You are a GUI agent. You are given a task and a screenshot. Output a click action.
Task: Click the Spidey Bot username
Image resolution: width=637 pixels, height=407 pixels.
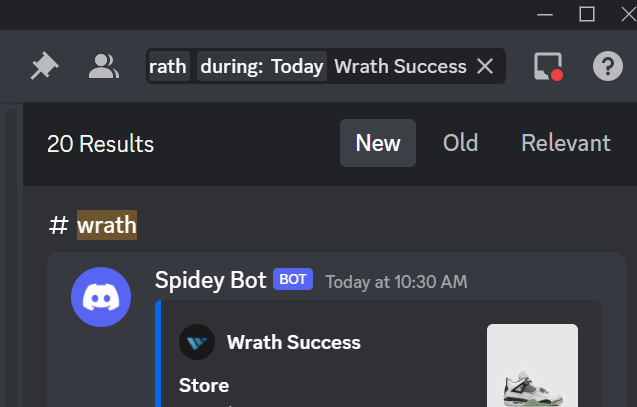[x=210, y=280]
